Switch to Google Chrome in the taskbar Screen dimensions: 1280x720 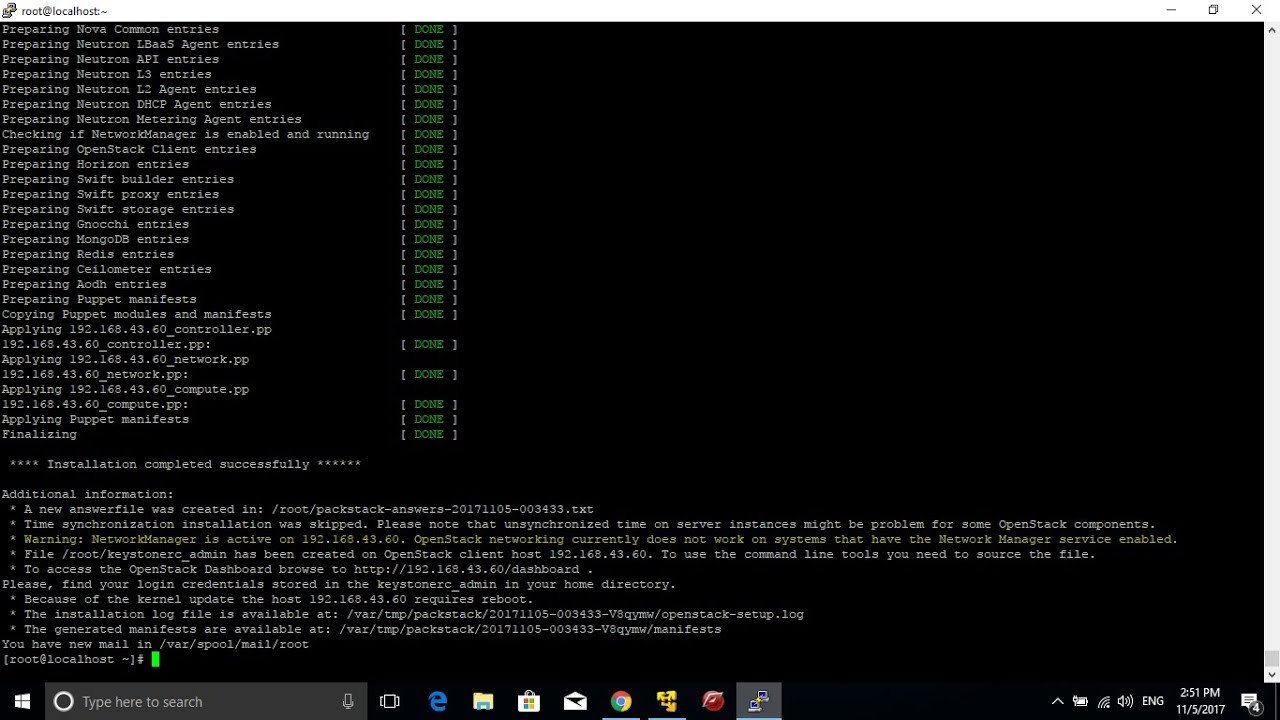621,701
